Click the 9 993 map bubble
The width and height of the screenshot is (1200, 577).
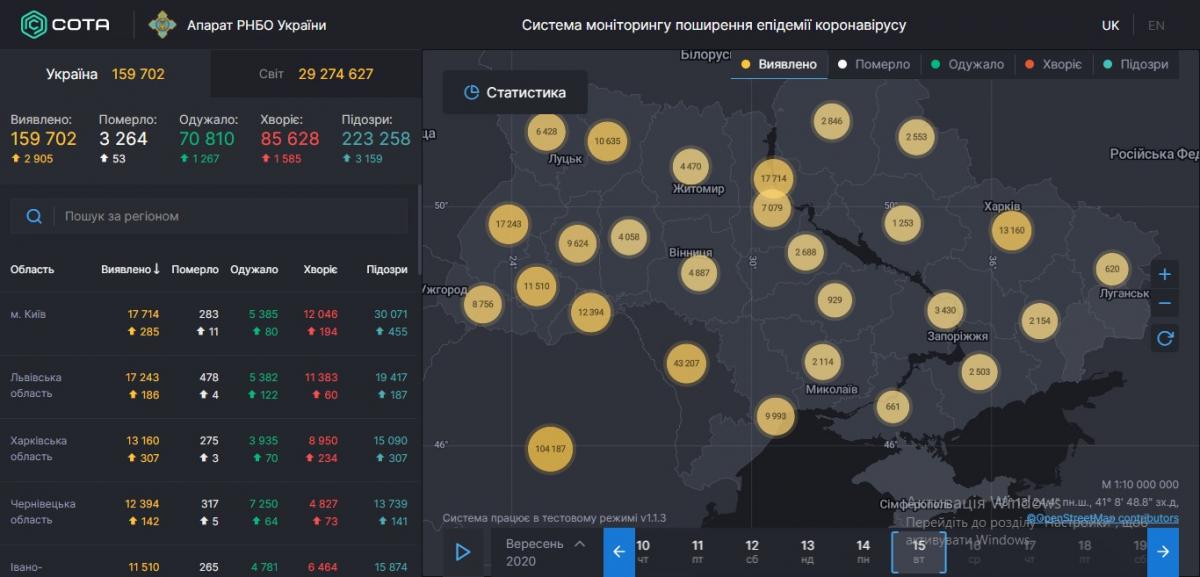775,416
